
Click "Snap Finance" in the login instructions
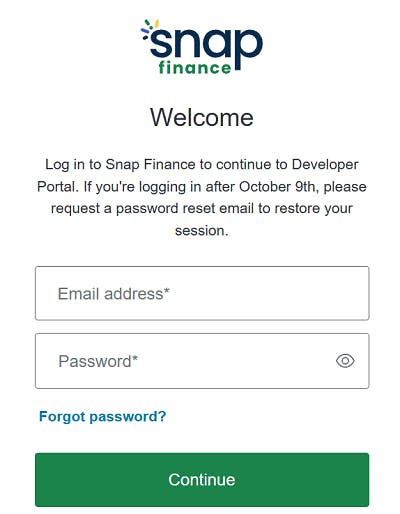click(150, 165)
